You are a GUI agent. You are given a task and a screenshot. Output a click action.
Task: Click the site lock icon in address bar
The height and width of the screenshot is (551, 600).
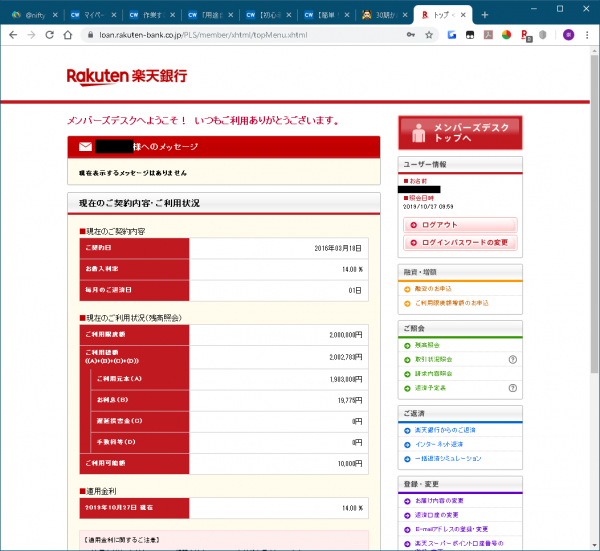(90, 35)
